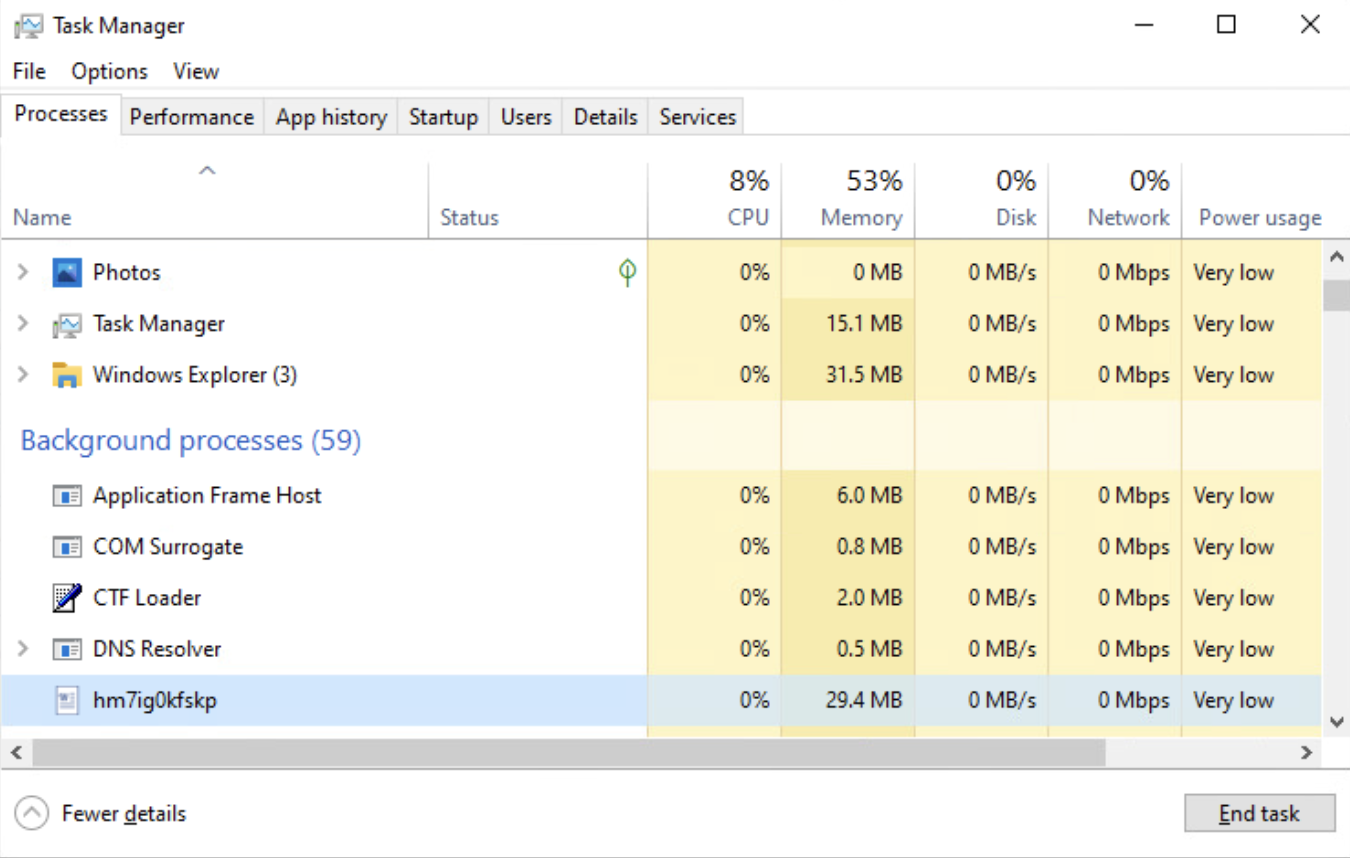Expand the Photos process group
Screen dimensions: 1350x858
[23, 272]
